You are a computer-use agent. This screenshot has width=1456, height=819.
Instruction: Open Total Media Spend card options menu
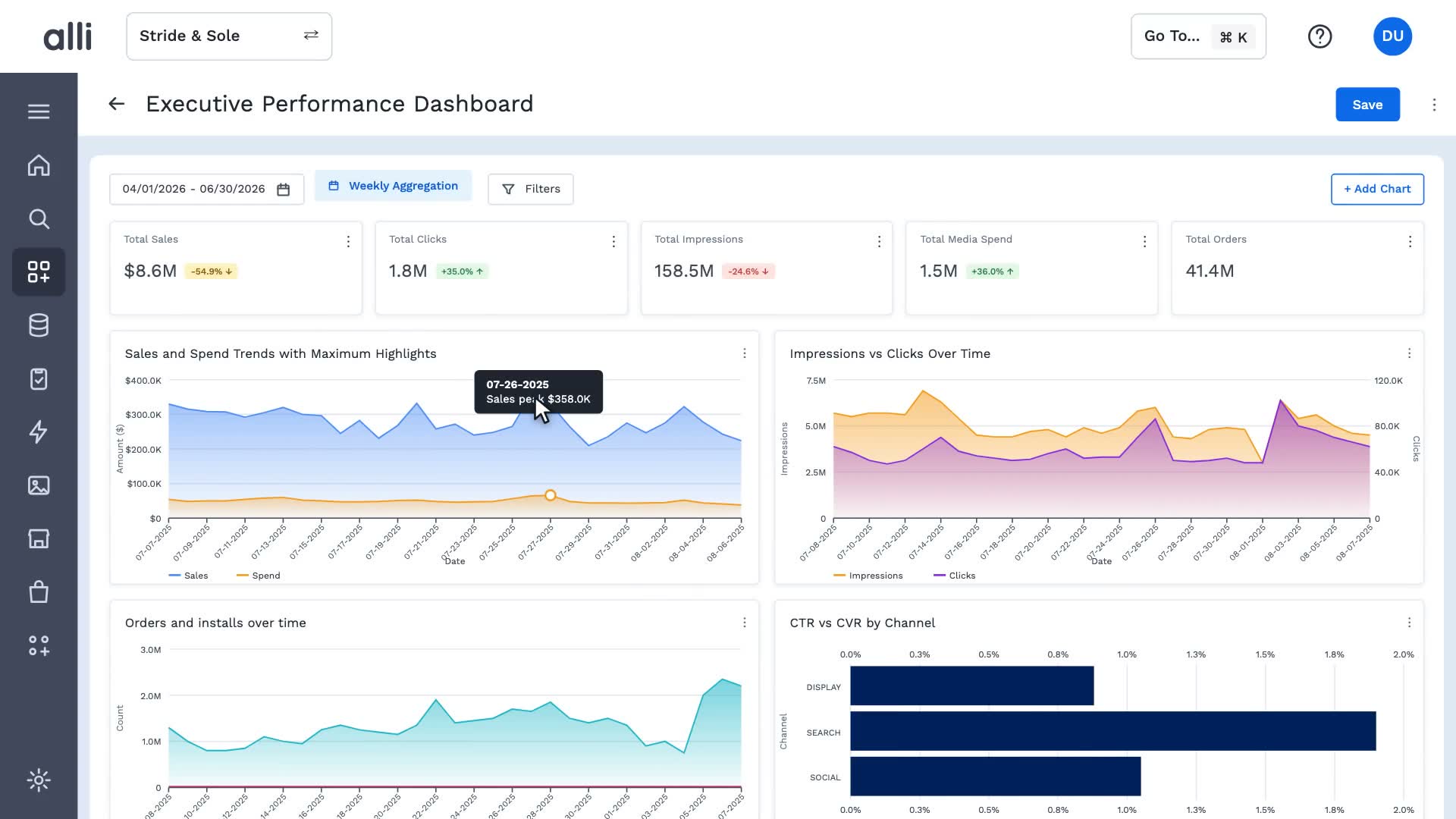[x=1144, y=241]
